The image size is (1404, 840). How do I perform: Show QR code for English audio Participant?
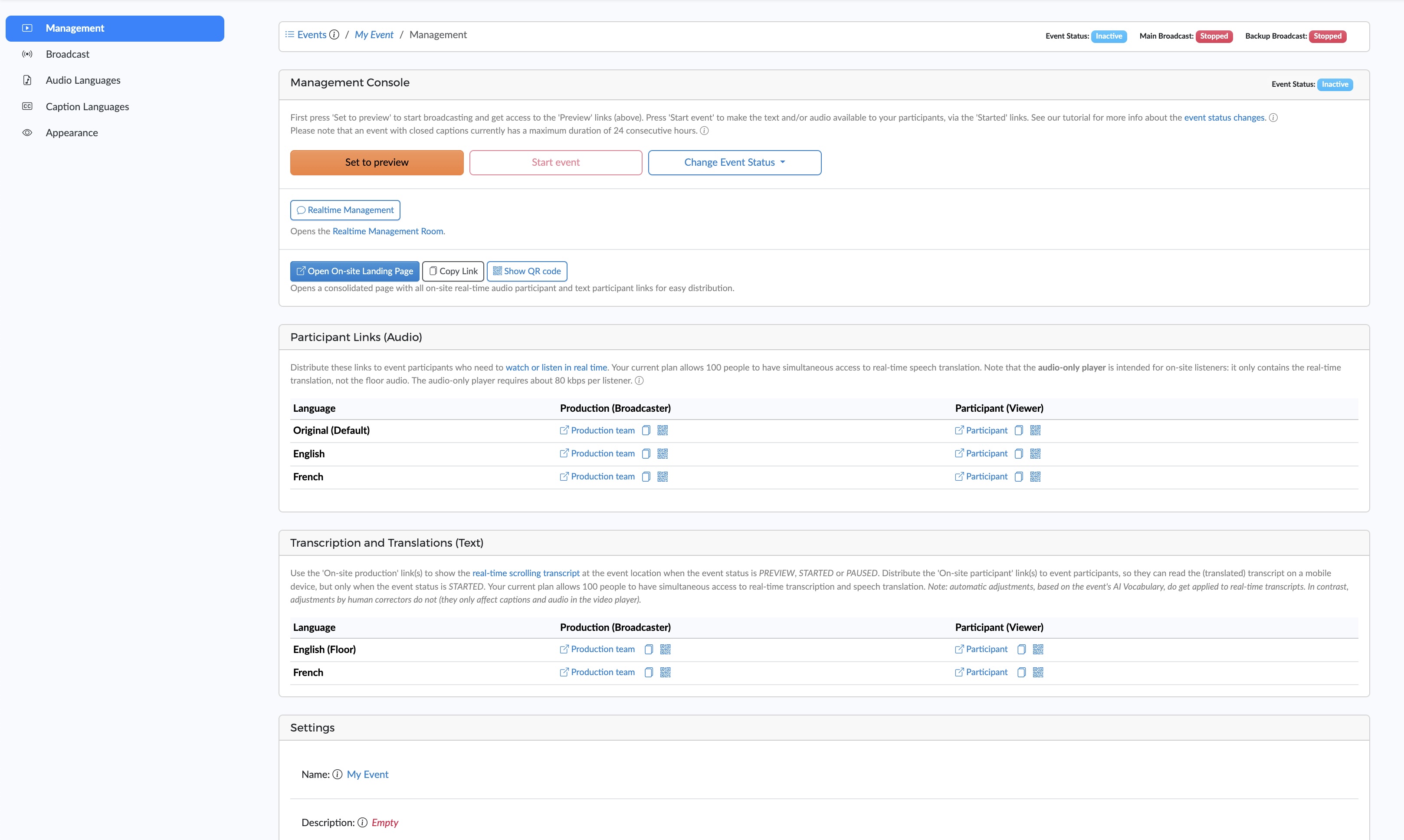[1036, 454]
